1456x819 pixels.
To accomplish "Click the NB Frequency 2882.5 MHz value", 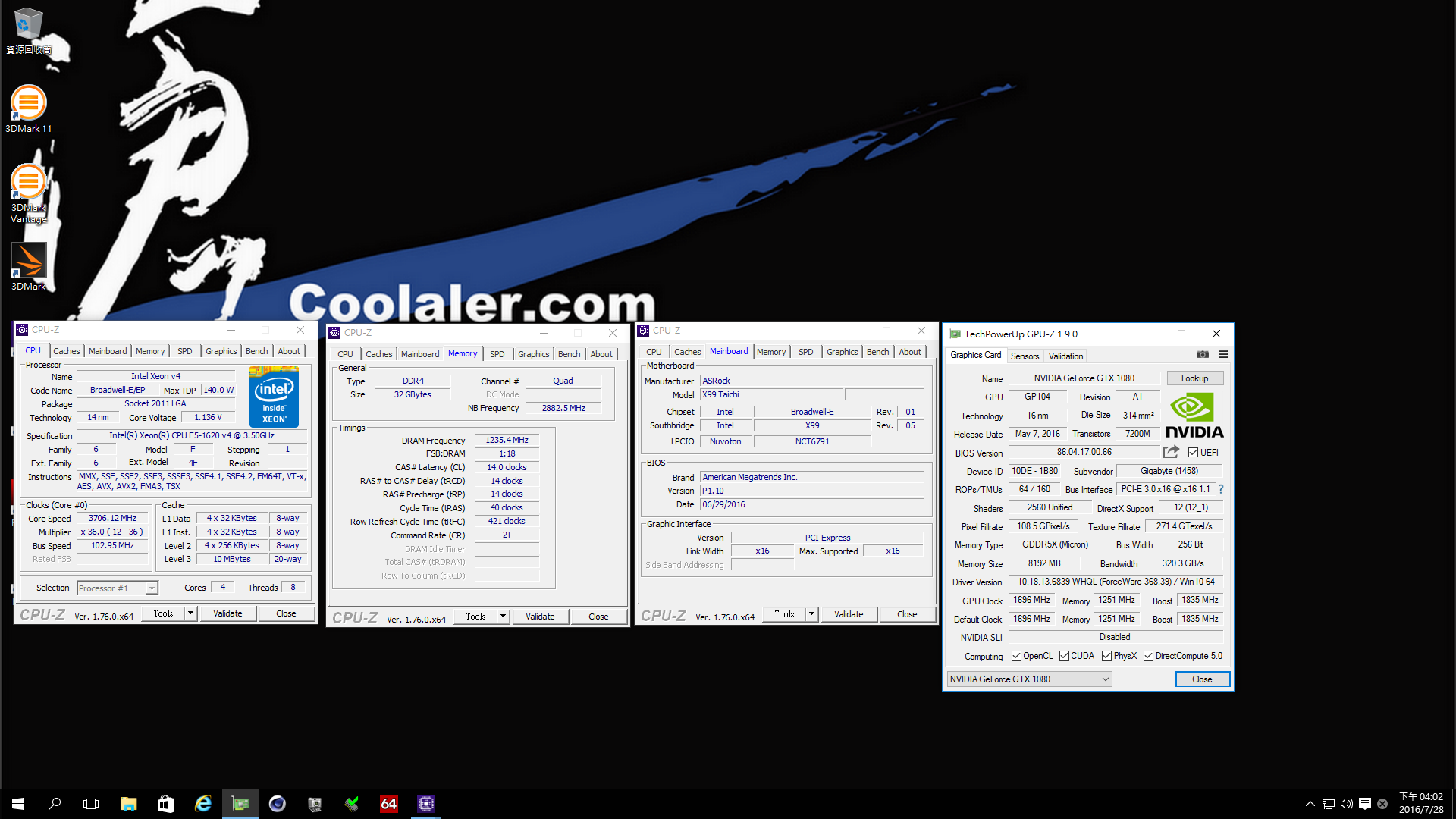I will 563,408.
